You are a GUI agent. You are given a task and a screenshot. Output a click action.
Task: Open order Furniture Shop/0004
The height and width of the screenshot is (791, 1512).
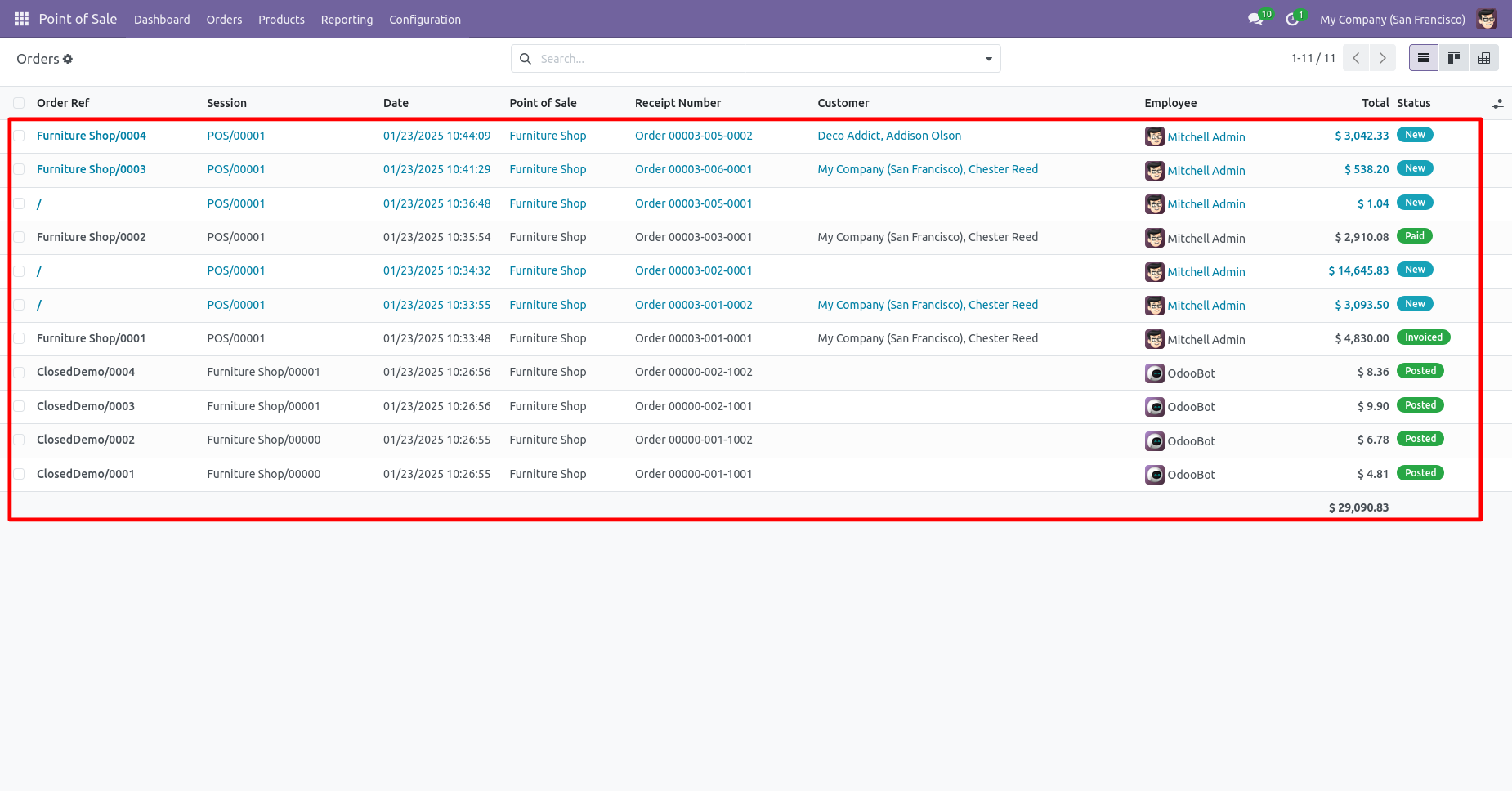(92, 136)
